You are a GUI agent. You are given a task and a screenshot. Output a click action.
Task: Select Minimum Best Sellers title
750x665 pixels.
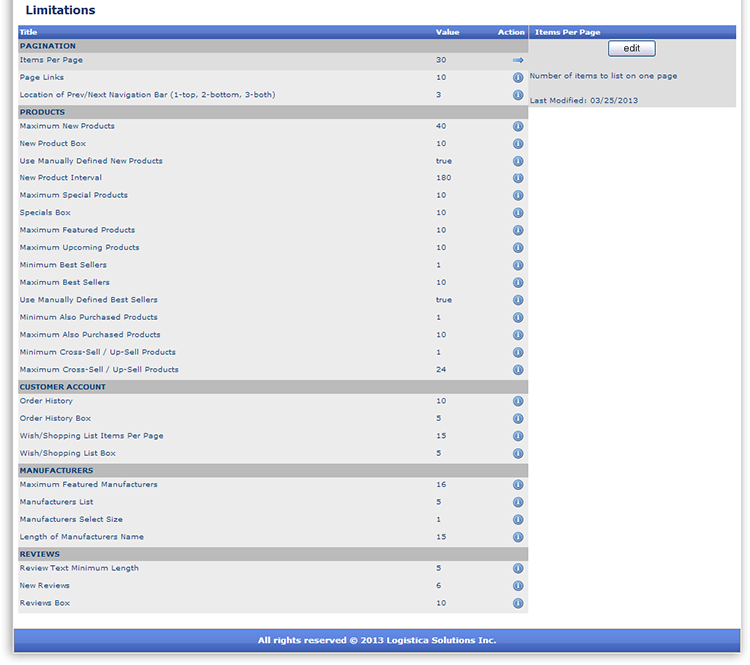coord(63,265)
